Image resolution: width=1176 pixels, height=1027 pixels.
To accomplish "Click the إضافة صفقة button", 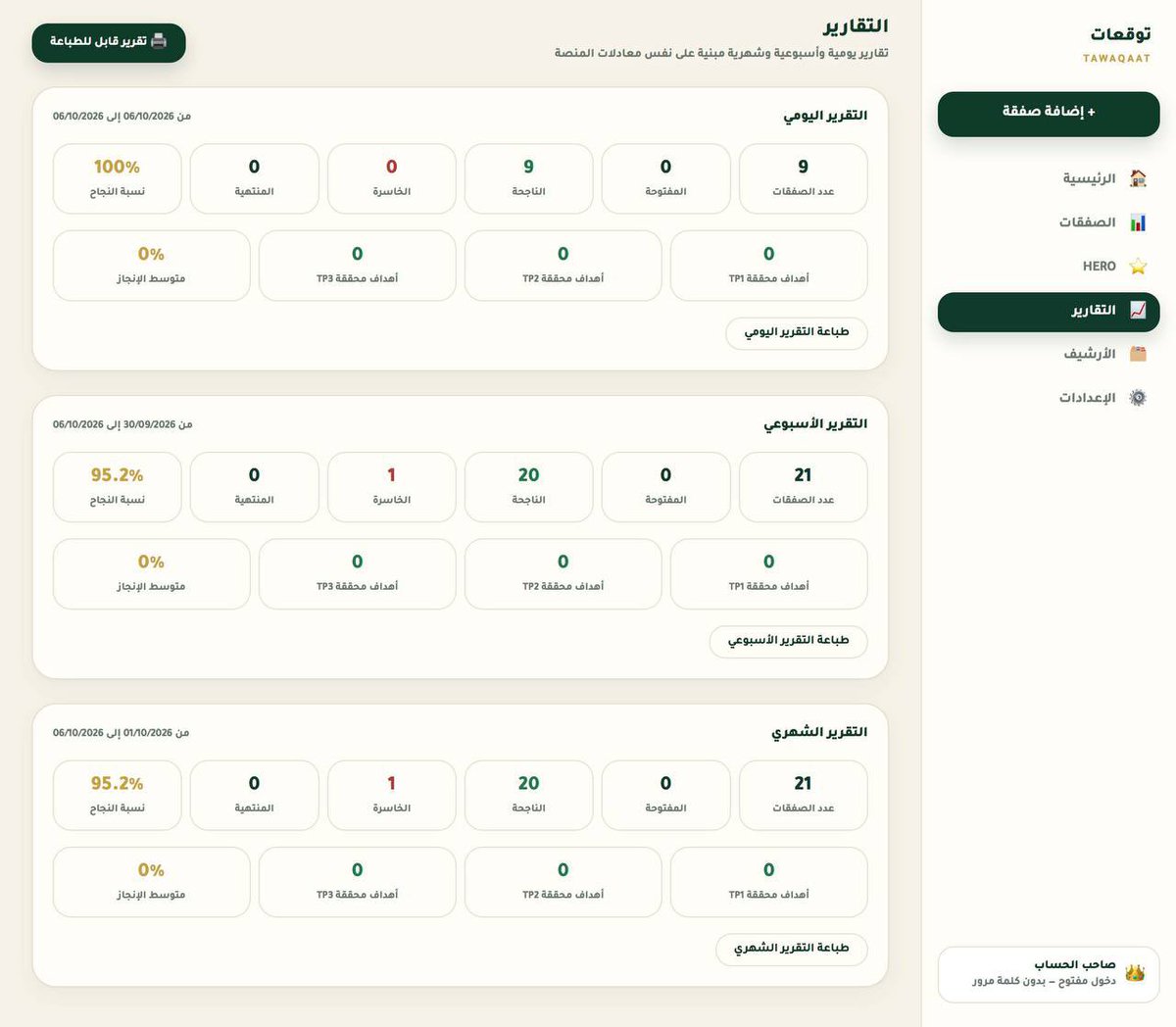I will pos(1049,113).
